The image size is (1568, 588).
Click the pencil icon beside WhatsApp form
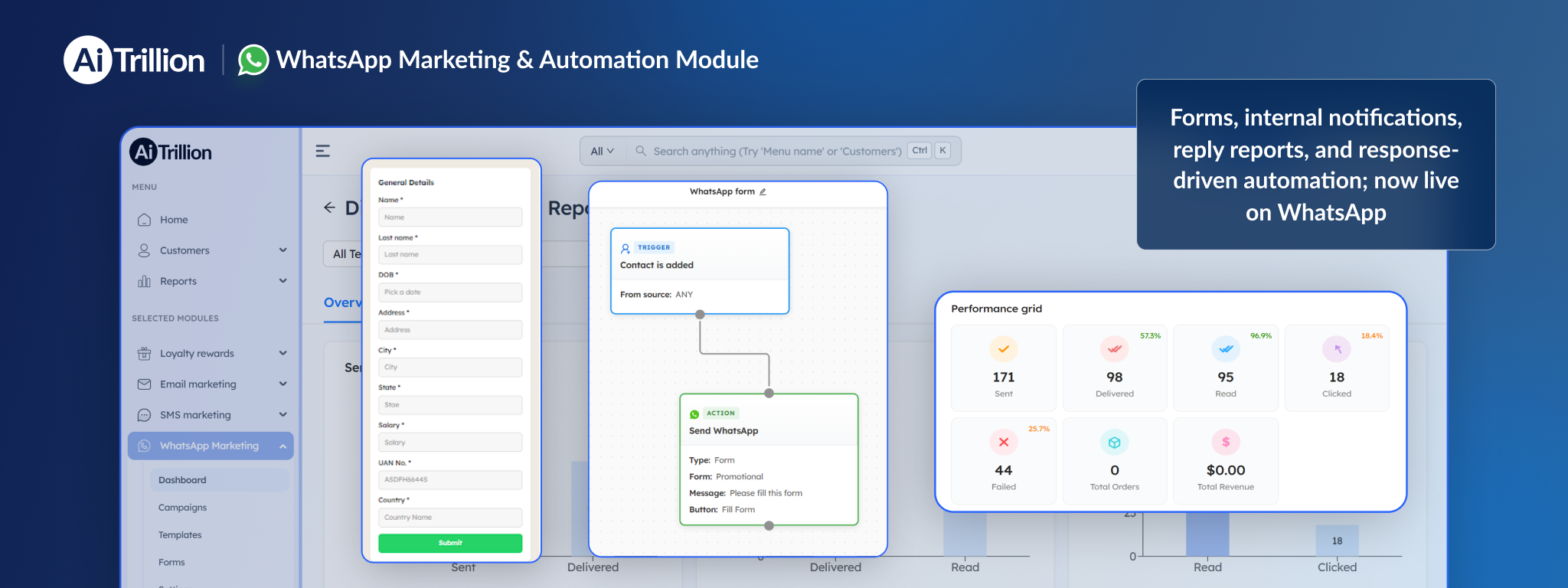point(763,192)
